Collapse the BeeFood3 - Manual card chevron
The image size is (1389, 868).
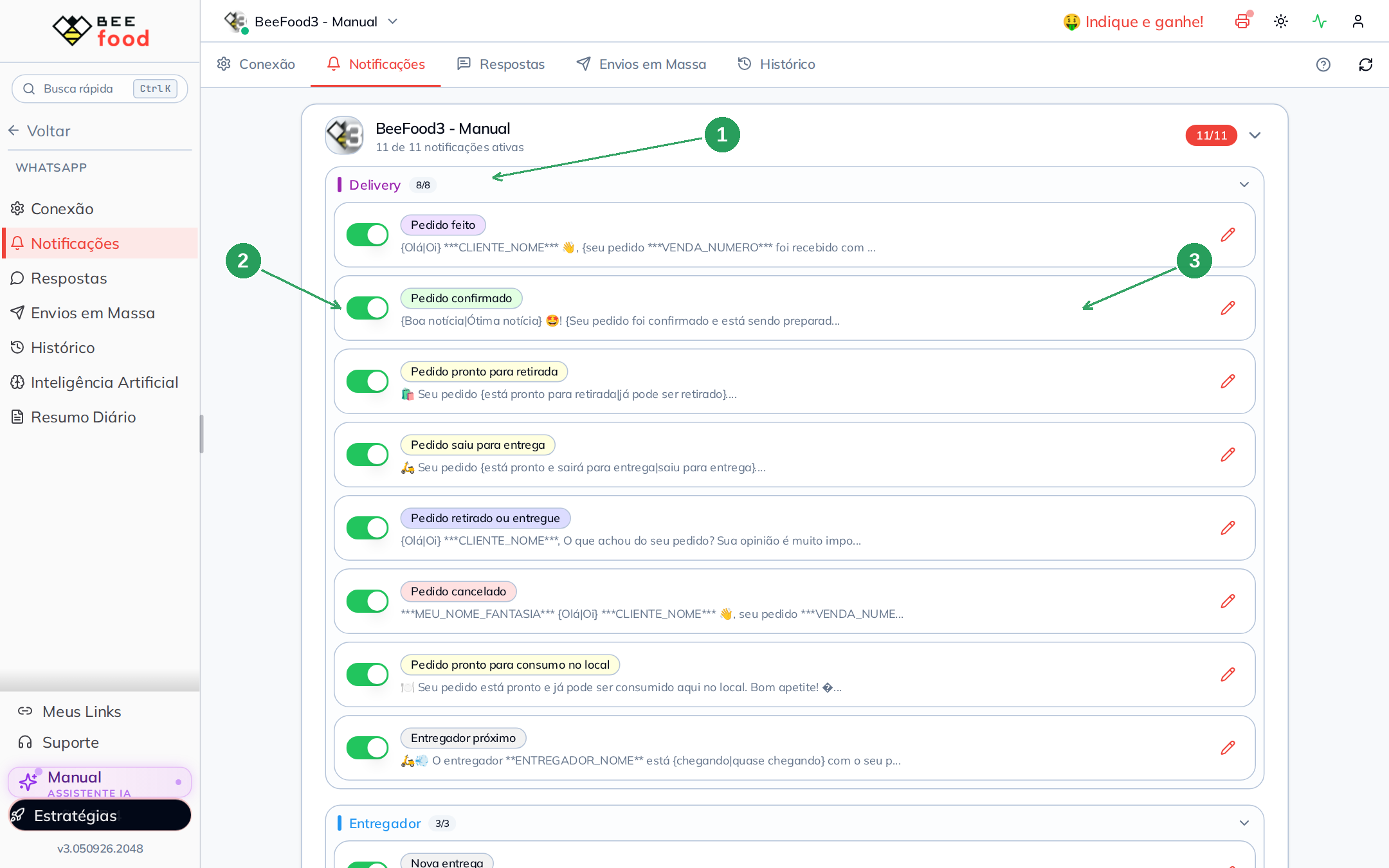1255,136
